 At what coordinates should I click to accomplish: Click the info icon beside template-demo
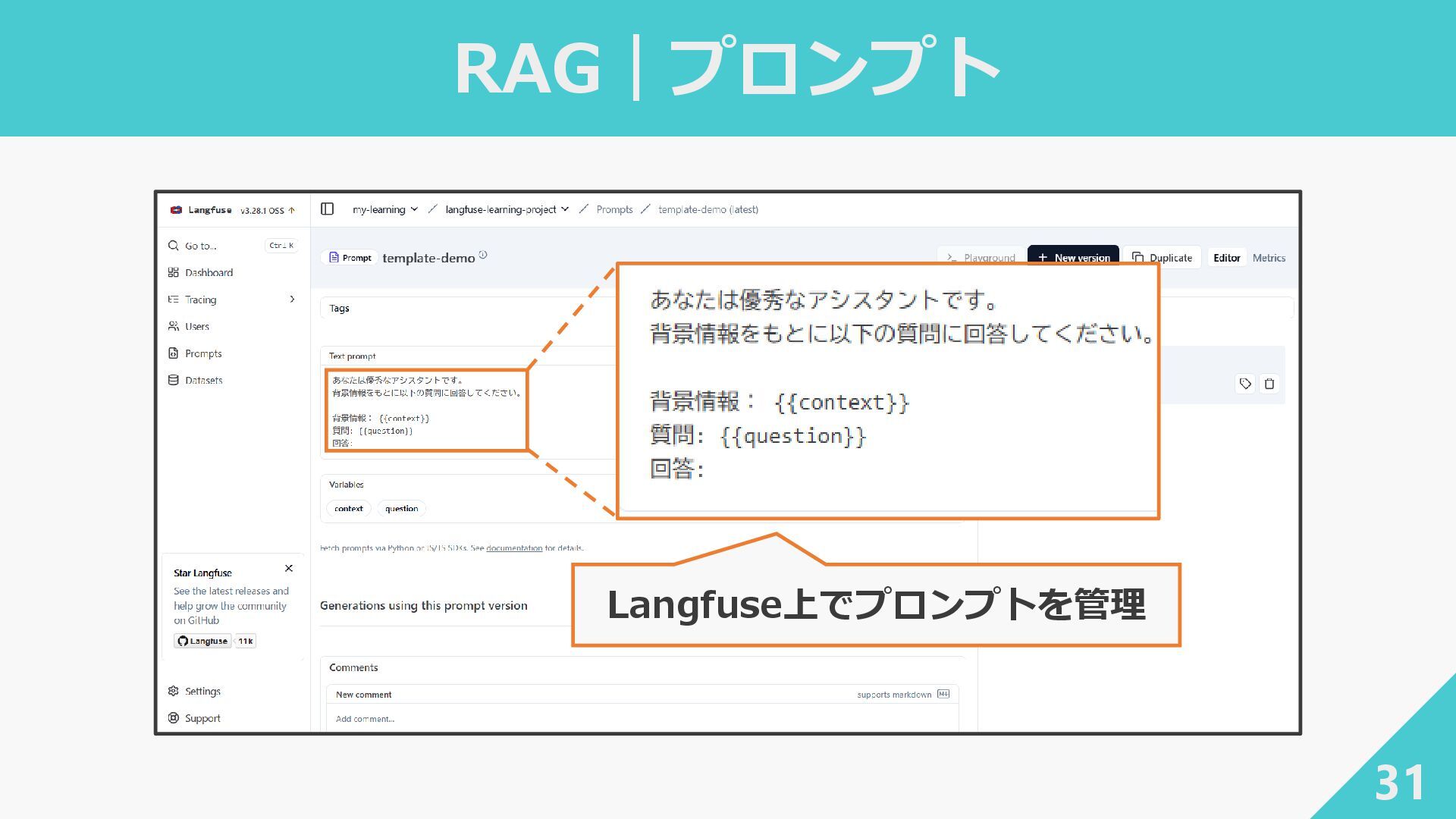(483, 256)
